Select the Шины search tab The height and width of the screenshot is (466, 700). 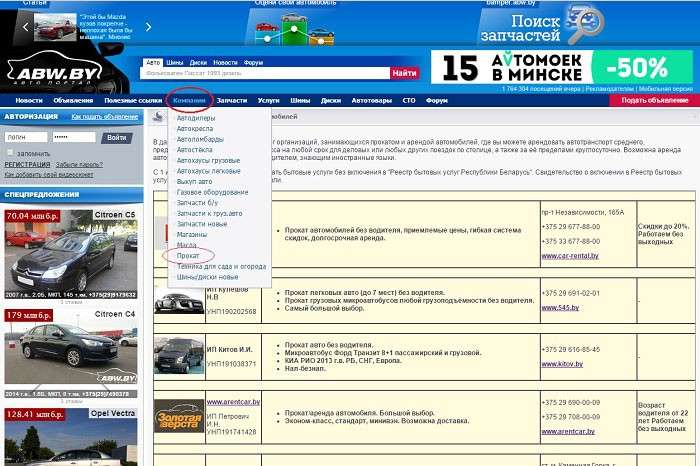tap(175, 62)
